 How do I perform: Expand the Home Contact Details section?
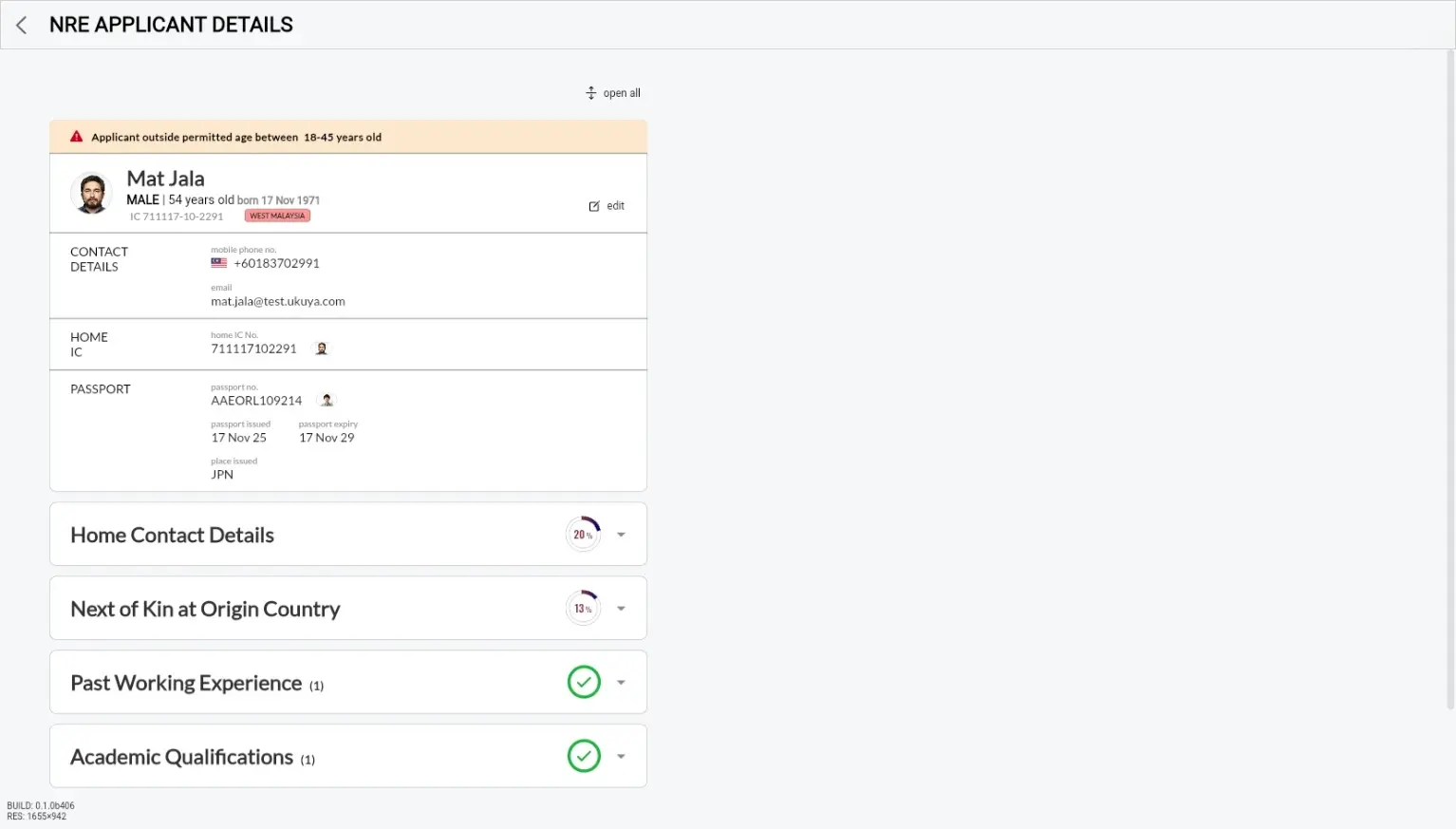pos(621,535)
